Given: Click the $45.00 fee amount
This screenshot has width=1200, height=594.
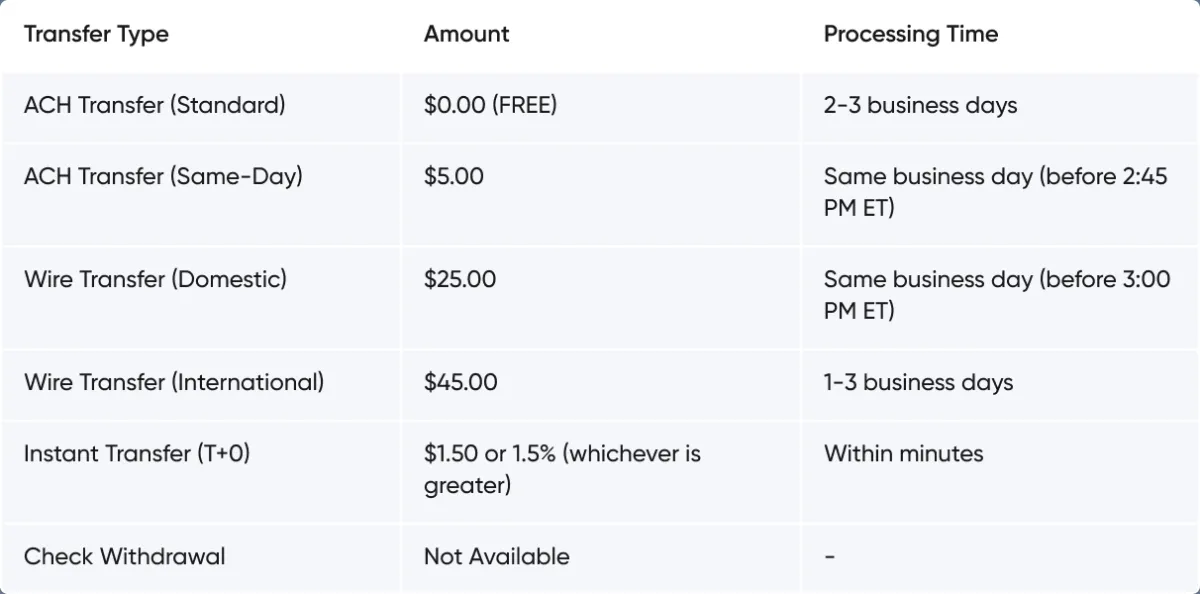Looking at the screenshot, I should click(460, 382).
